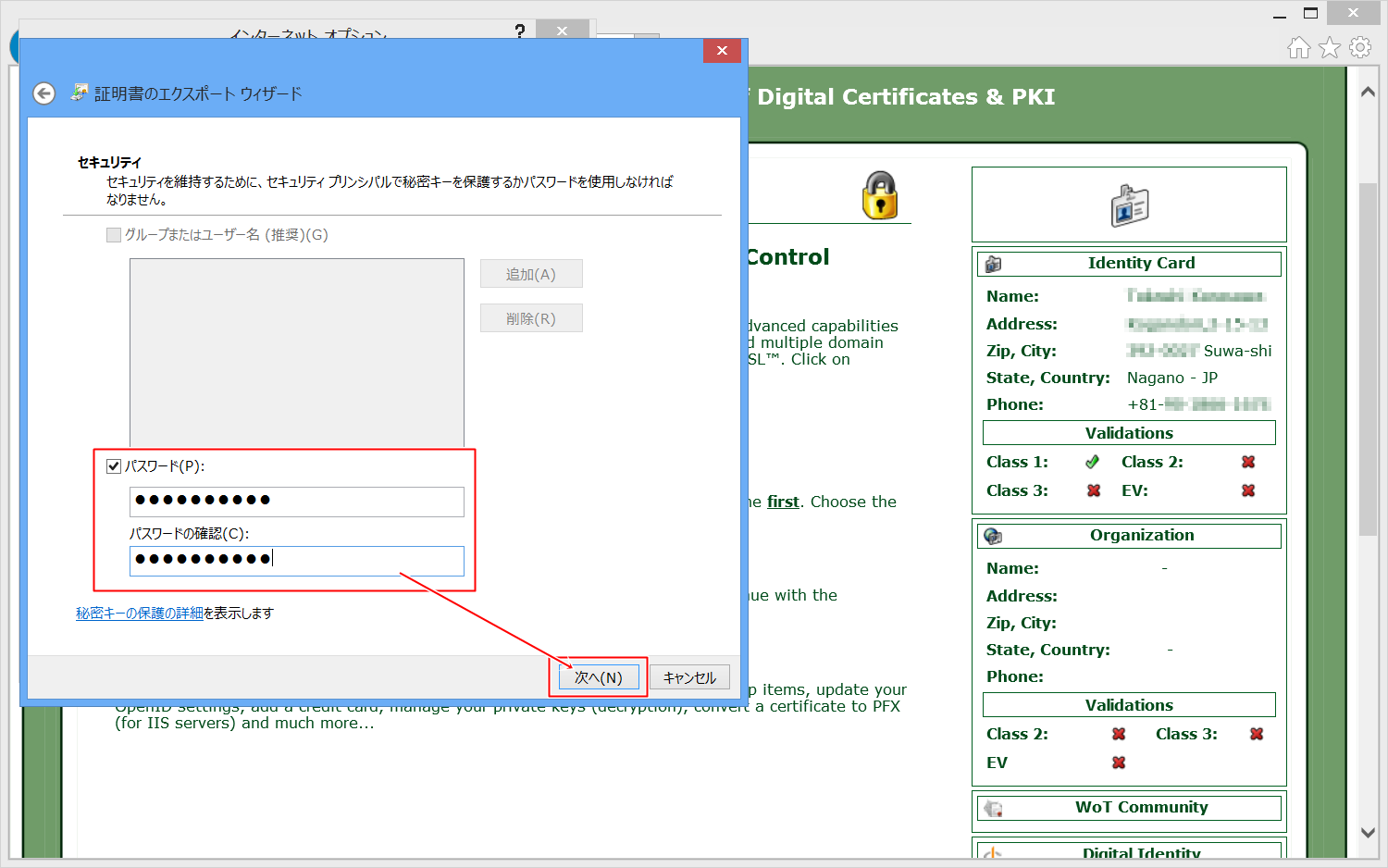Open browser Home icon

(x=1299, y=48)
